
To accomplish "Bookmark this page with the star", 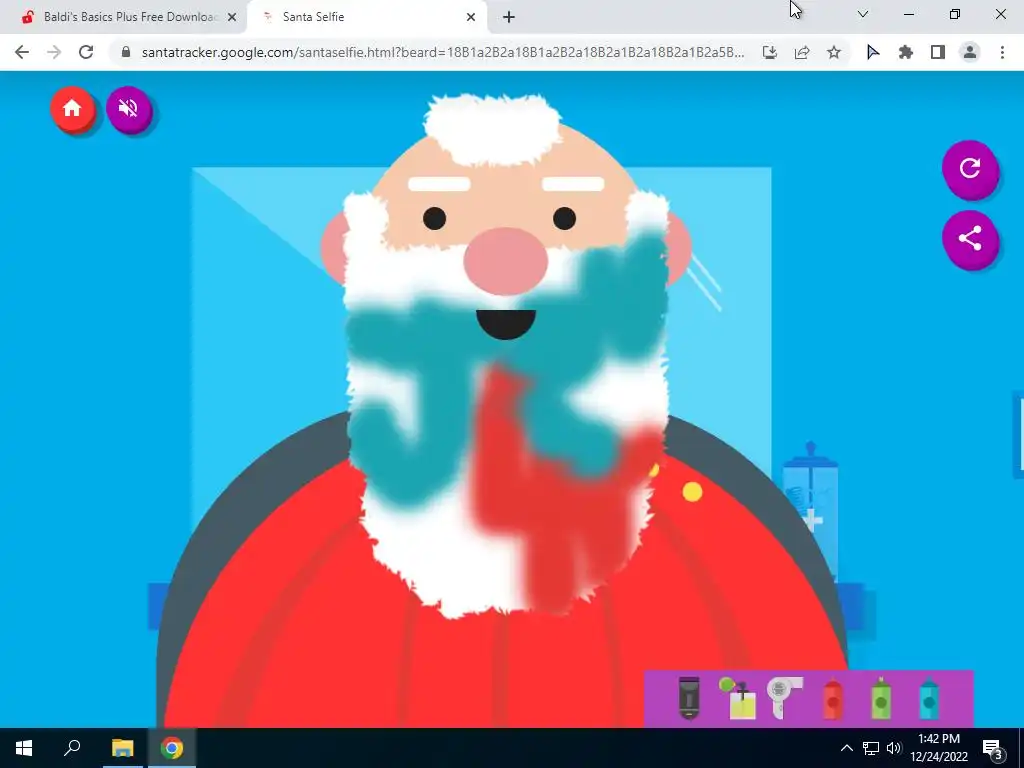I will click(834, 52).
